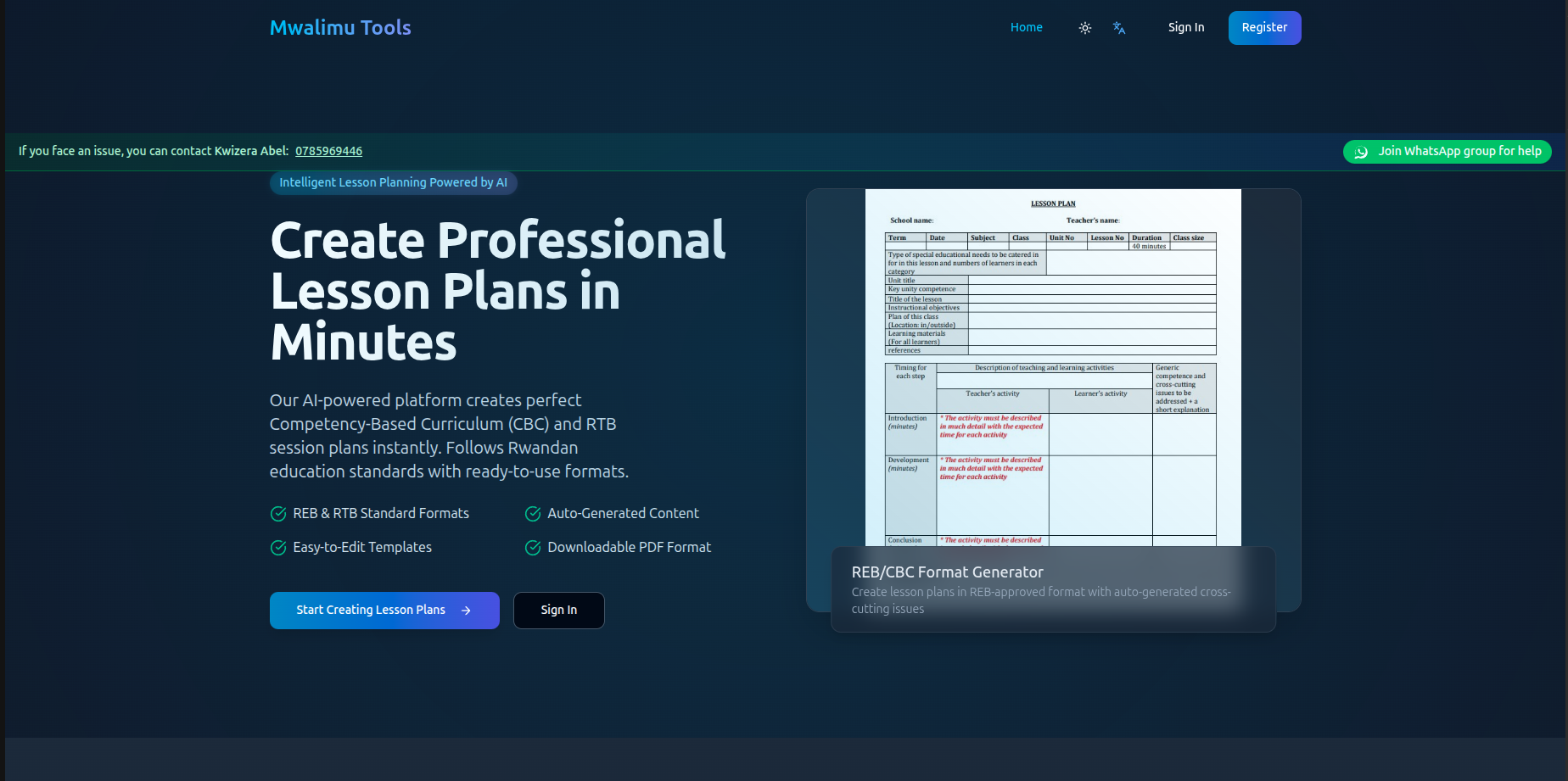Open the language switcher icon
Screen dimensions: 1568x781
coord(1119,27)
